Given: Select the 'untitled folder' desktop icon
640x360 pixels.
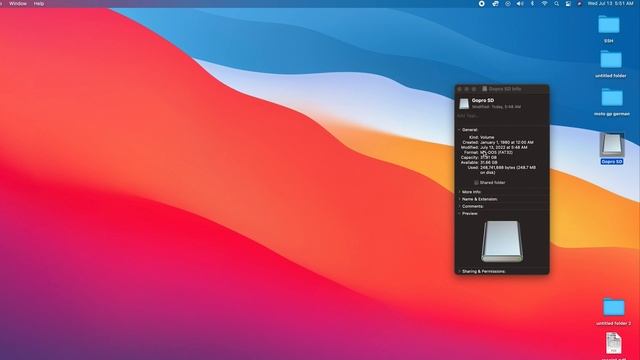Looking at the screenshot, I should (x=611, y=60).
